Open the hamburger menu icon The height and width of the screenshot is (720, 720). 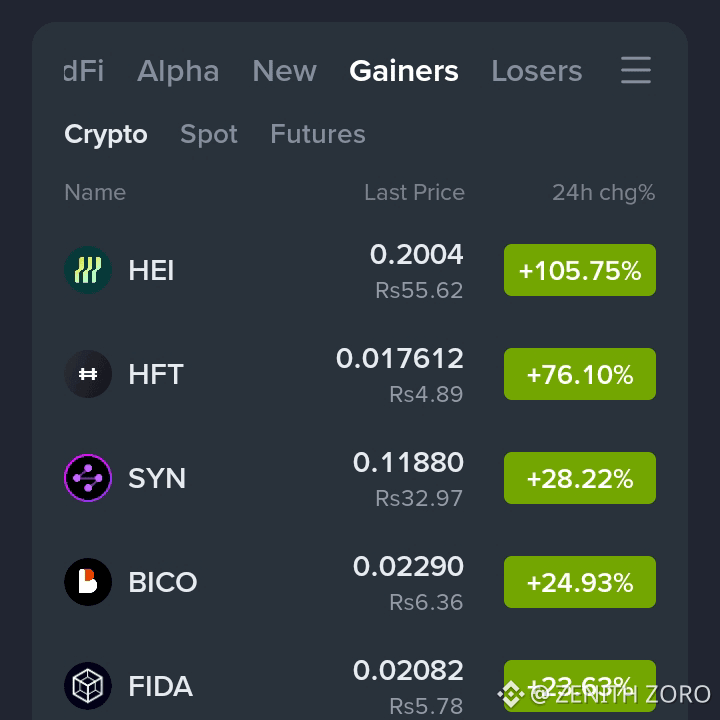pos(636,70)
